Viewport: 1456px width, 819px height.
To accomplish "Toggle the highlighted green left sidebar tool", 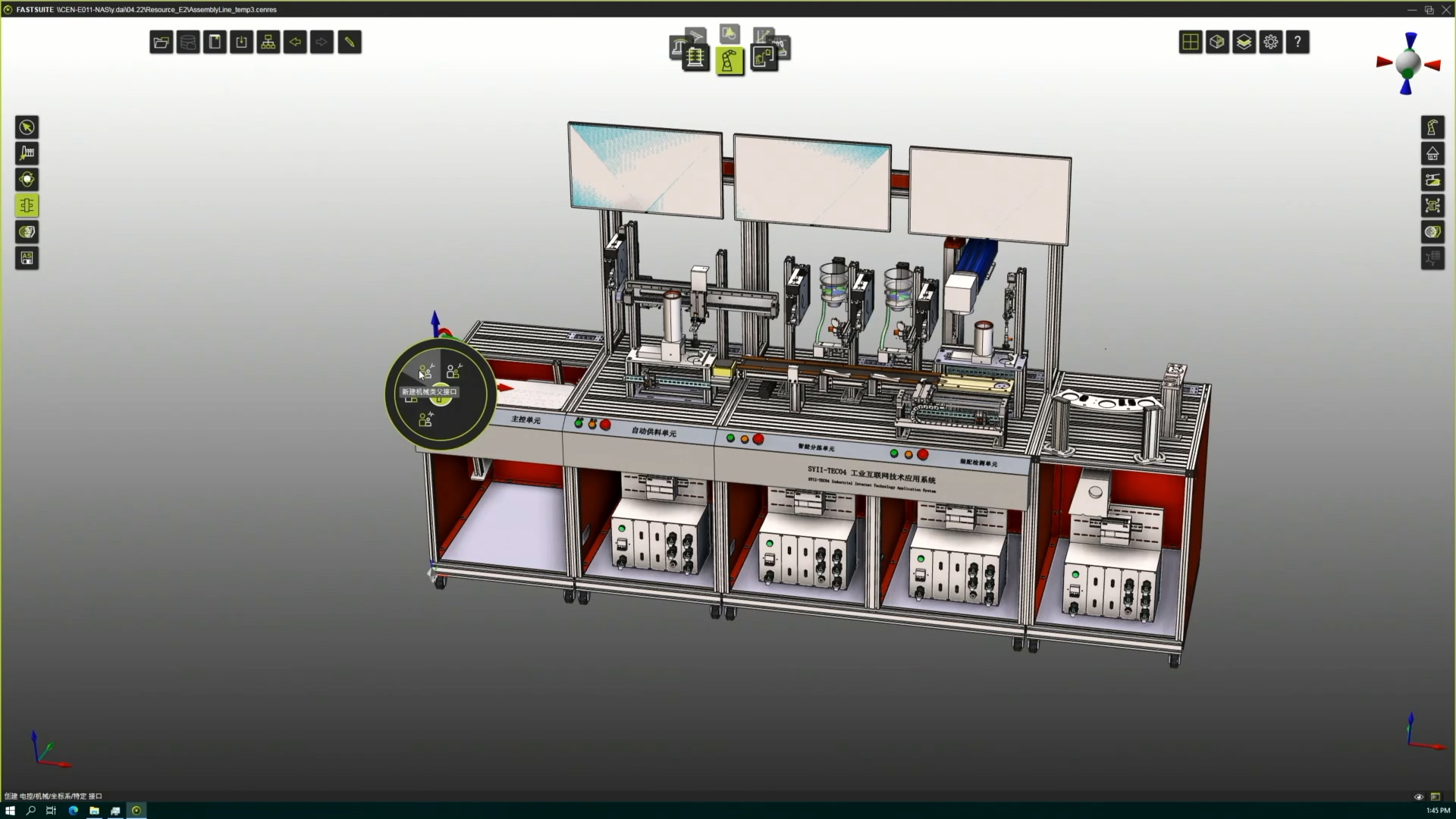I will click(27, 206).
